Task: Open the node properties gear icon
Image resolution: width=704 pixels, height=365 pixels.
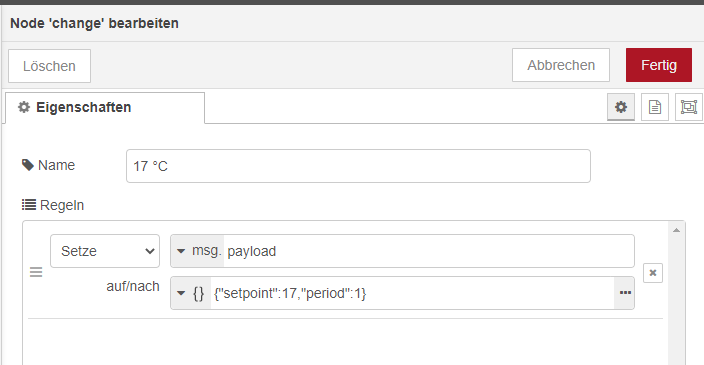Action: click(x=621, y=107)
